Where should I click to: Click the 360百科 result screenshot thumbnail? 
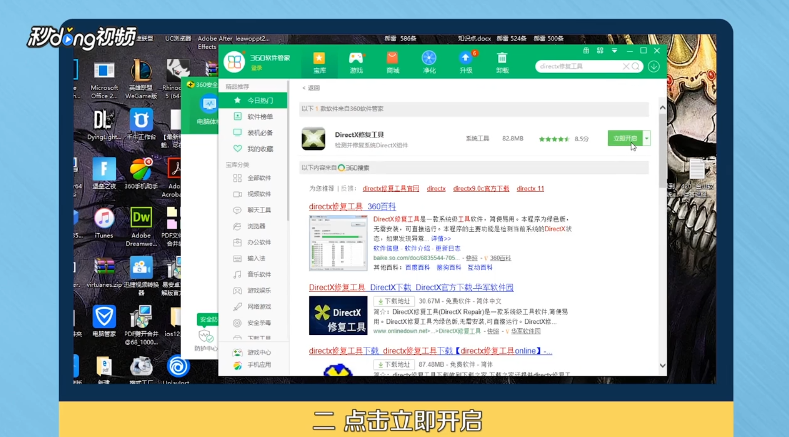[338, 243]
